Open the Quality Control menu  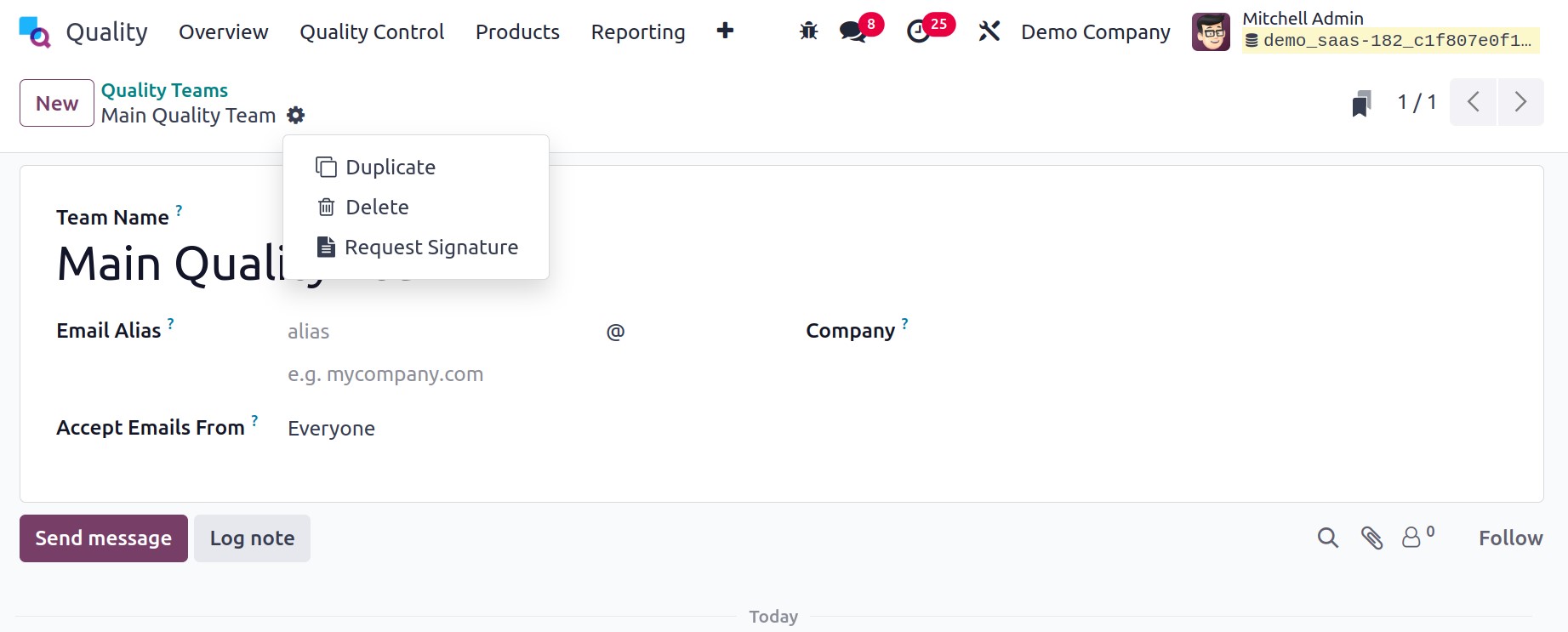click(372, 32)
